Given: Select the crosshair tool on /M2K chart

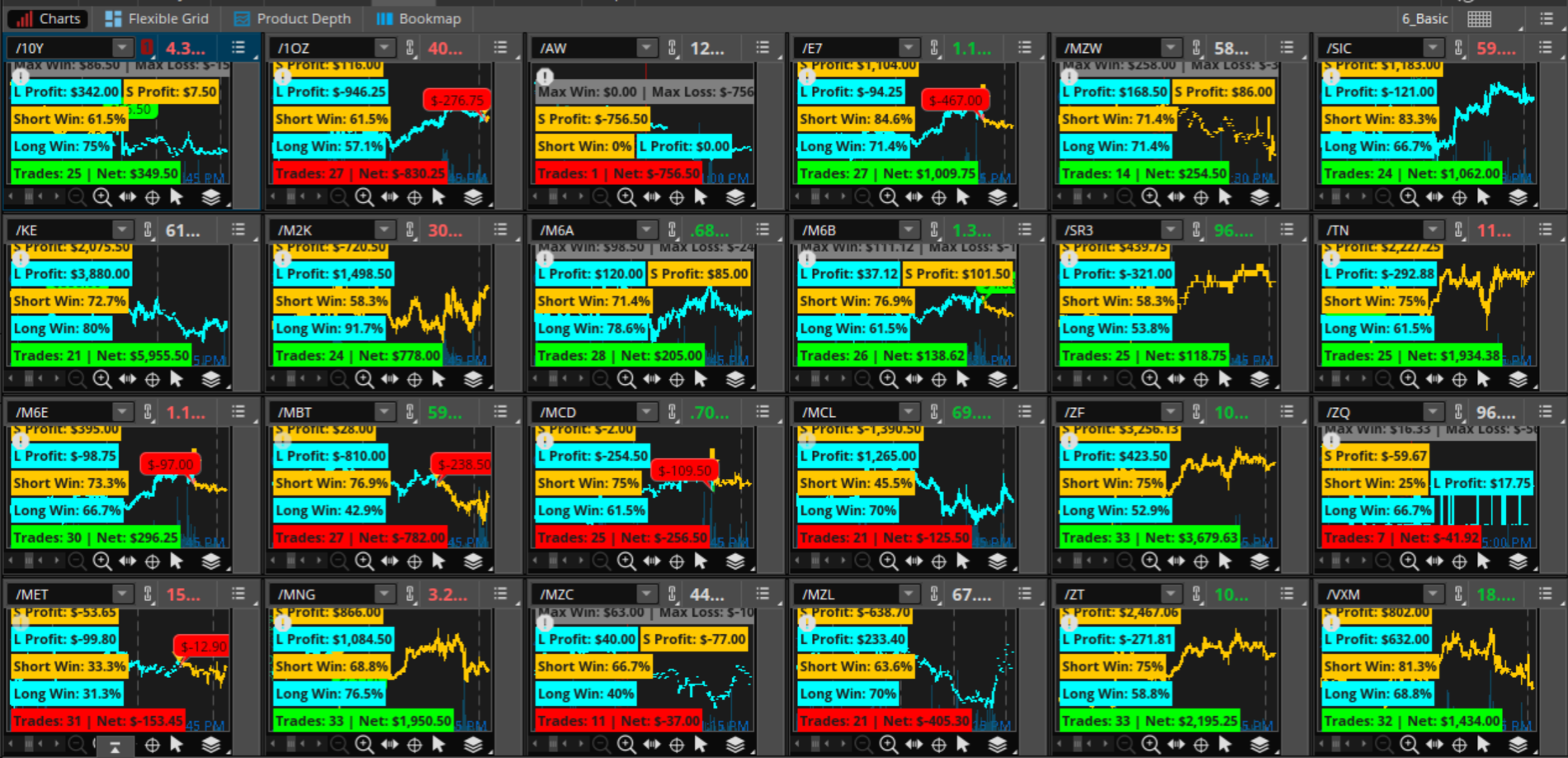Looking at the screenshot, I should coord(414,379).
